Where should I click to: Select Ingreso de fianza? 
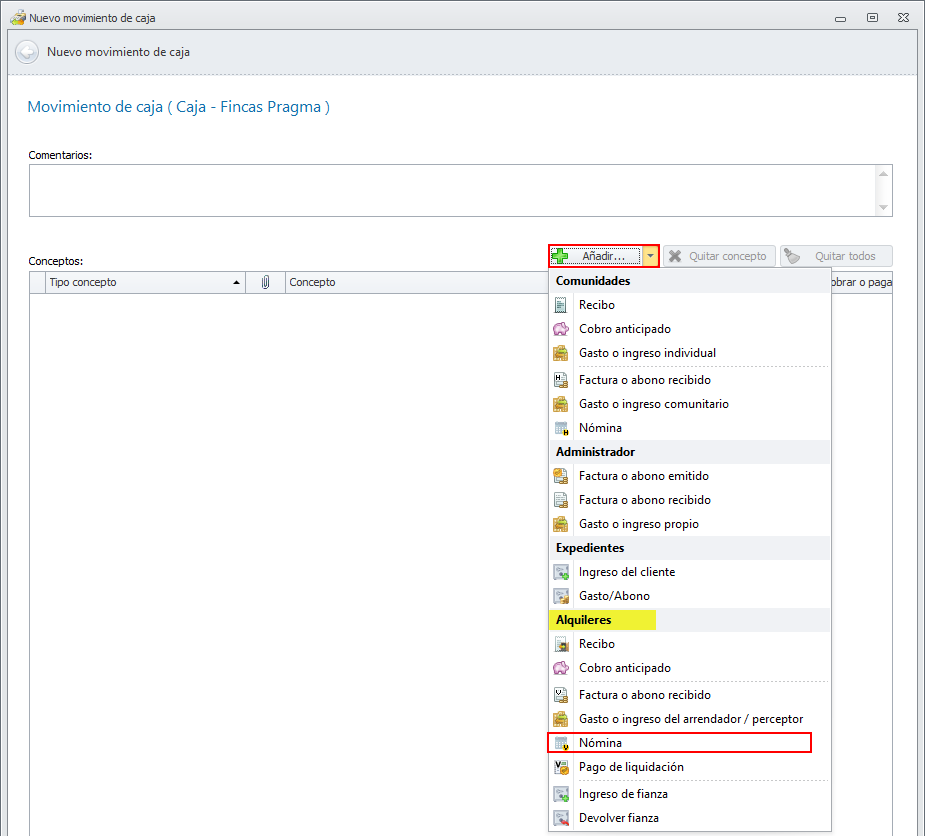tap(690, 794)
